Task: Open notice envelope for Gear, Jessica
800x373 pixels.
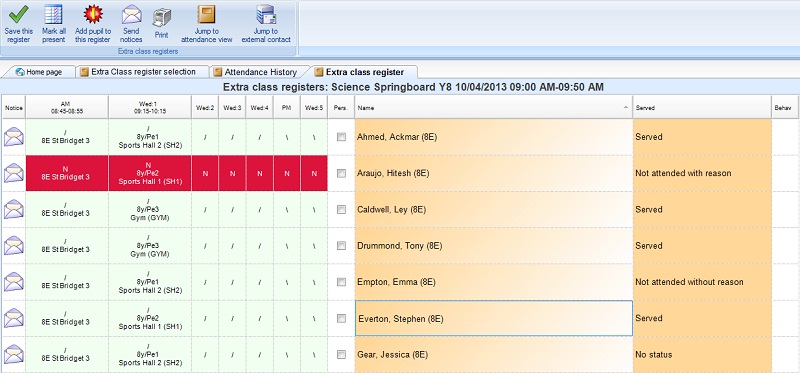Action: coord(14,354)
